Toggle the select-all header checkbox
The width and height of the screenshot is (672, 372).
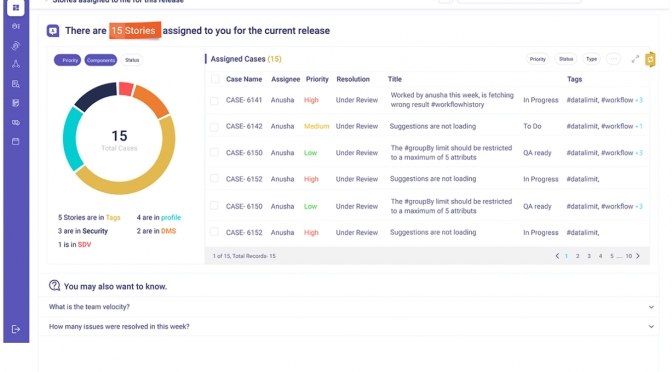(x=215, y=79)
